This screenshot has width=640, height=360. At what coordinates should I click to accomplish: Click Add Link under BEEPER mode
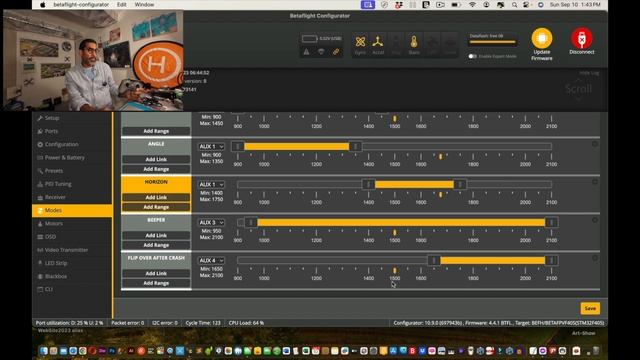click(x=156, y=236)
